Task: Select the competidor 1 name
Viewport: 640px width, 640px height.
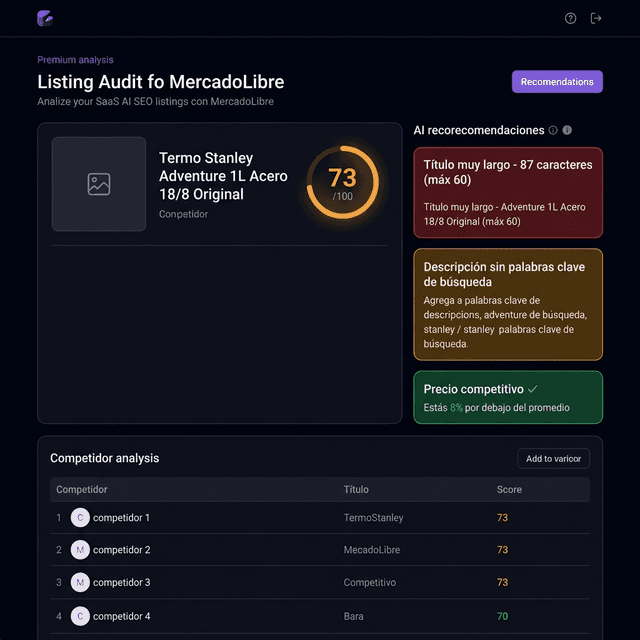Action: (121, 518)
